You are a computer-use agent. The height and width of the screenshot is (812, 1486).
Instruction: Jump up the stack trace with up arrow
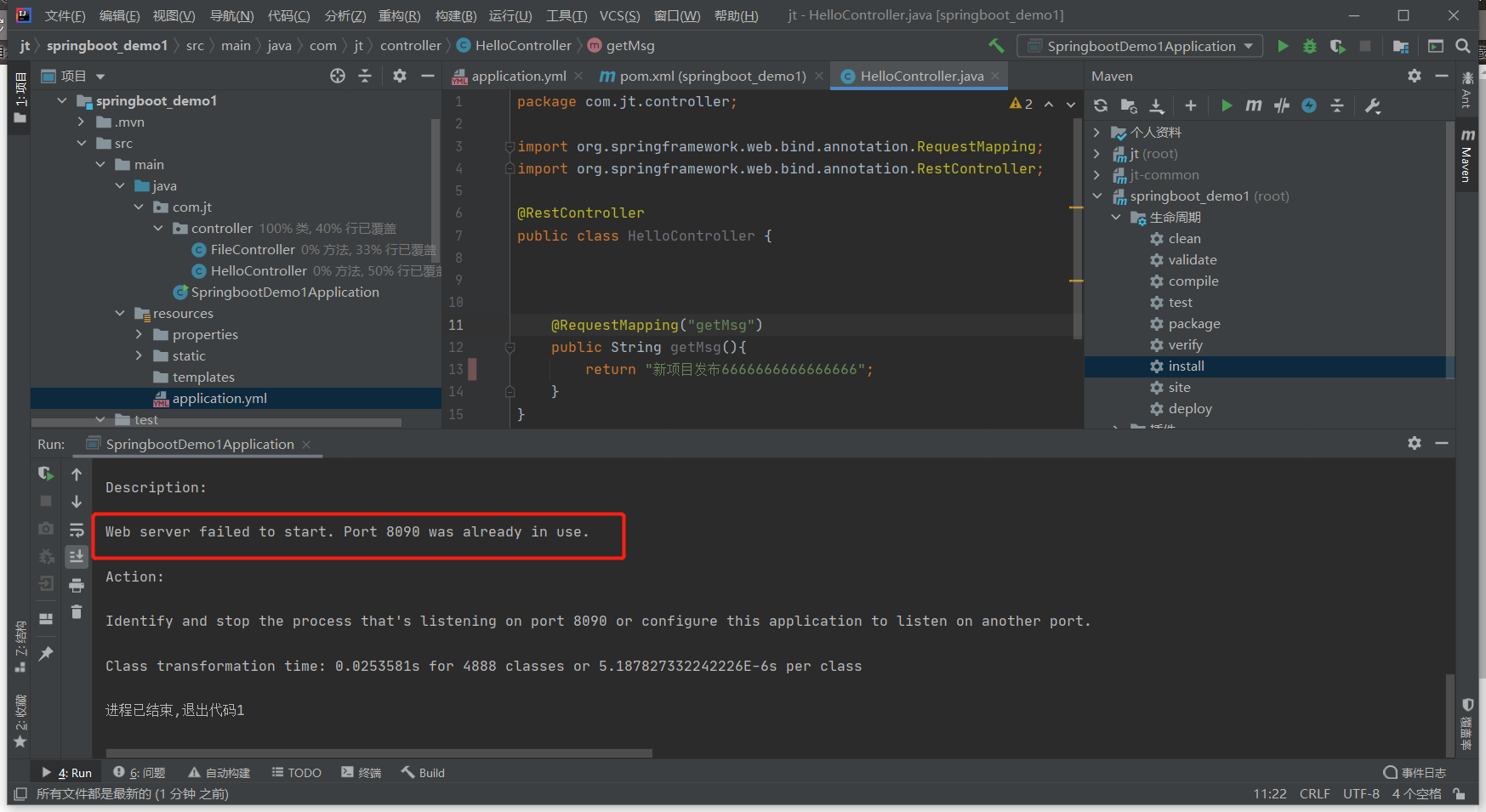77,474
